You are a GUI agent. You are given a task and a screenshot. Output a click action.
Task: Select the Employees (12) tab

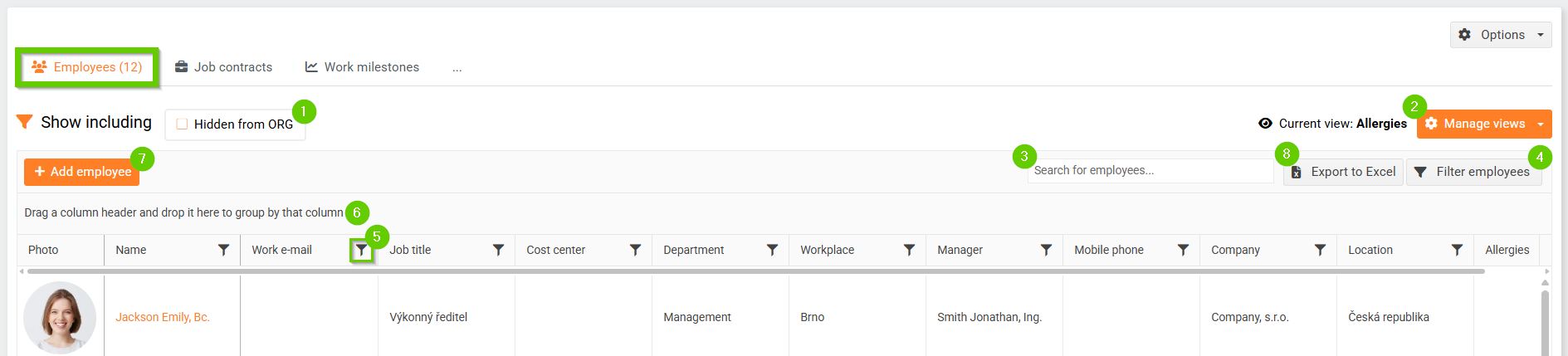[86, 67]
